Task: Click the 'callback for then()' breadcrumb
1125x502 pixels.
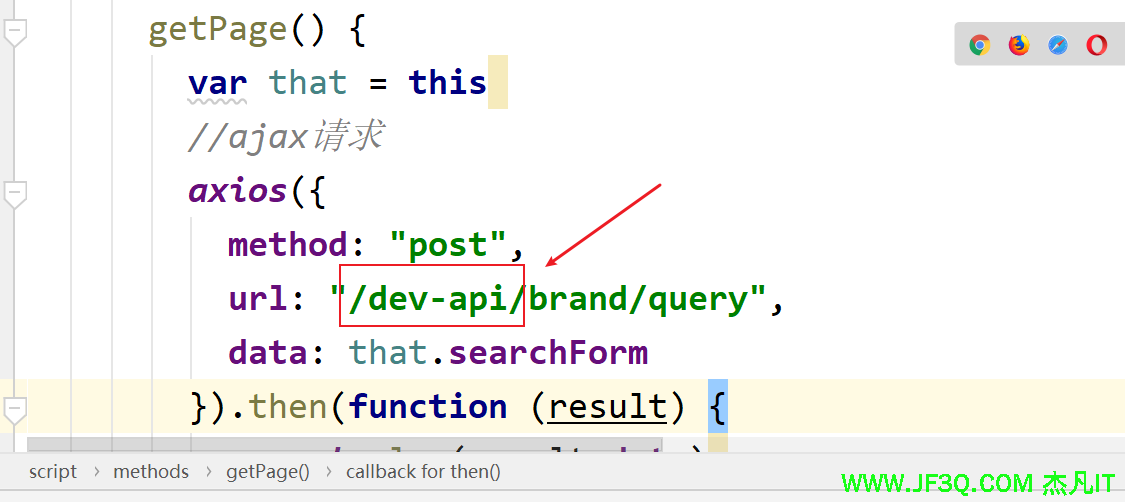Action: 423,472
